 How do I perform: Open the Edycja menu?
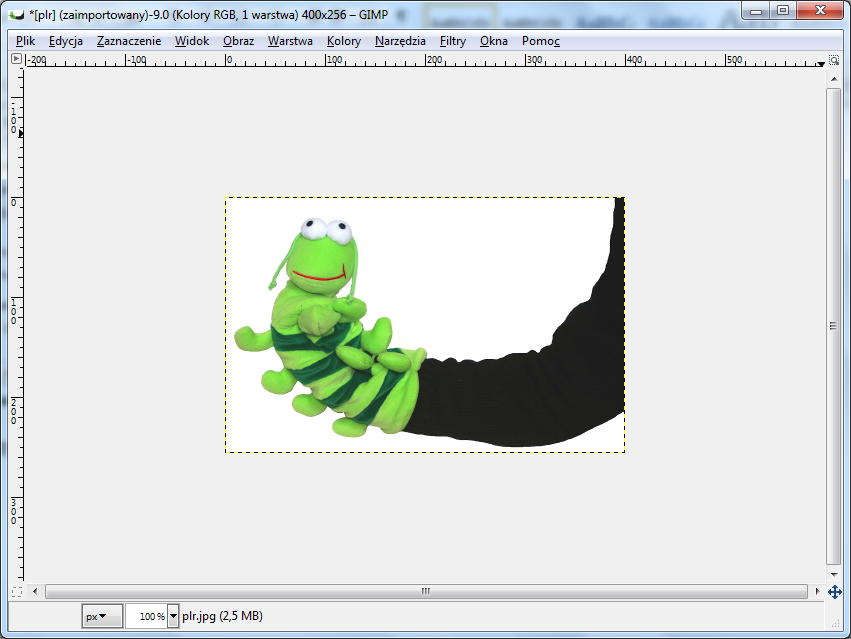coord(66,41)
